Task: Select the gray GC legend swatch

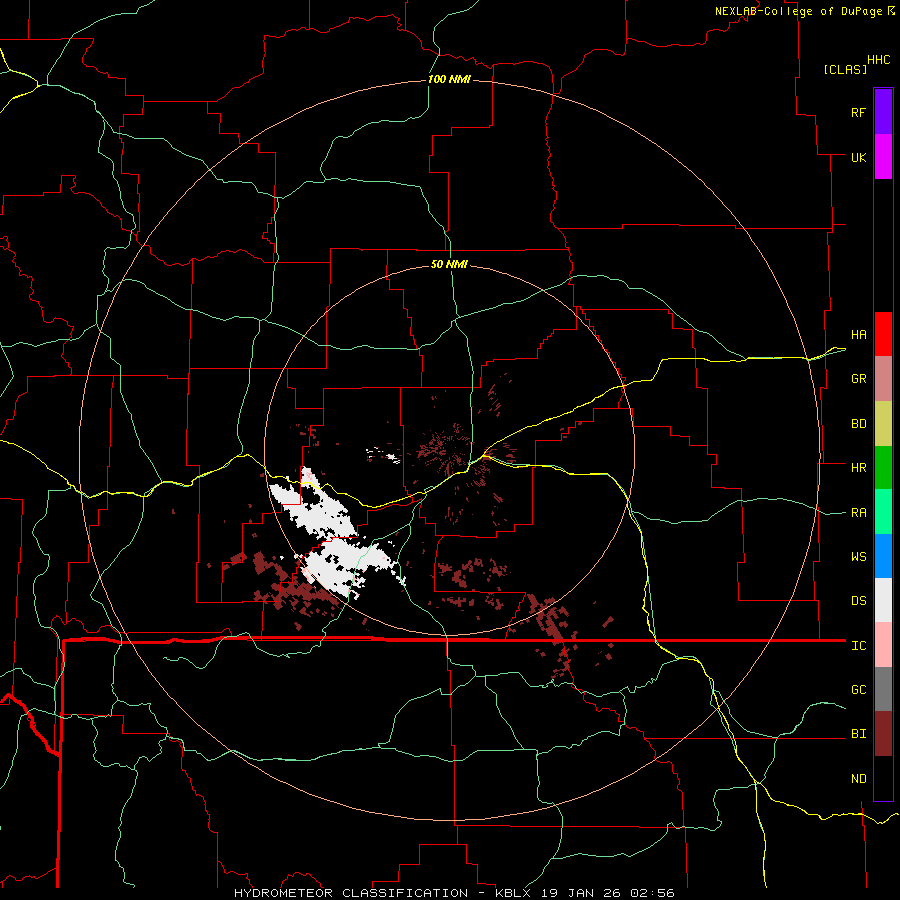Action: [x=883, y=689]
